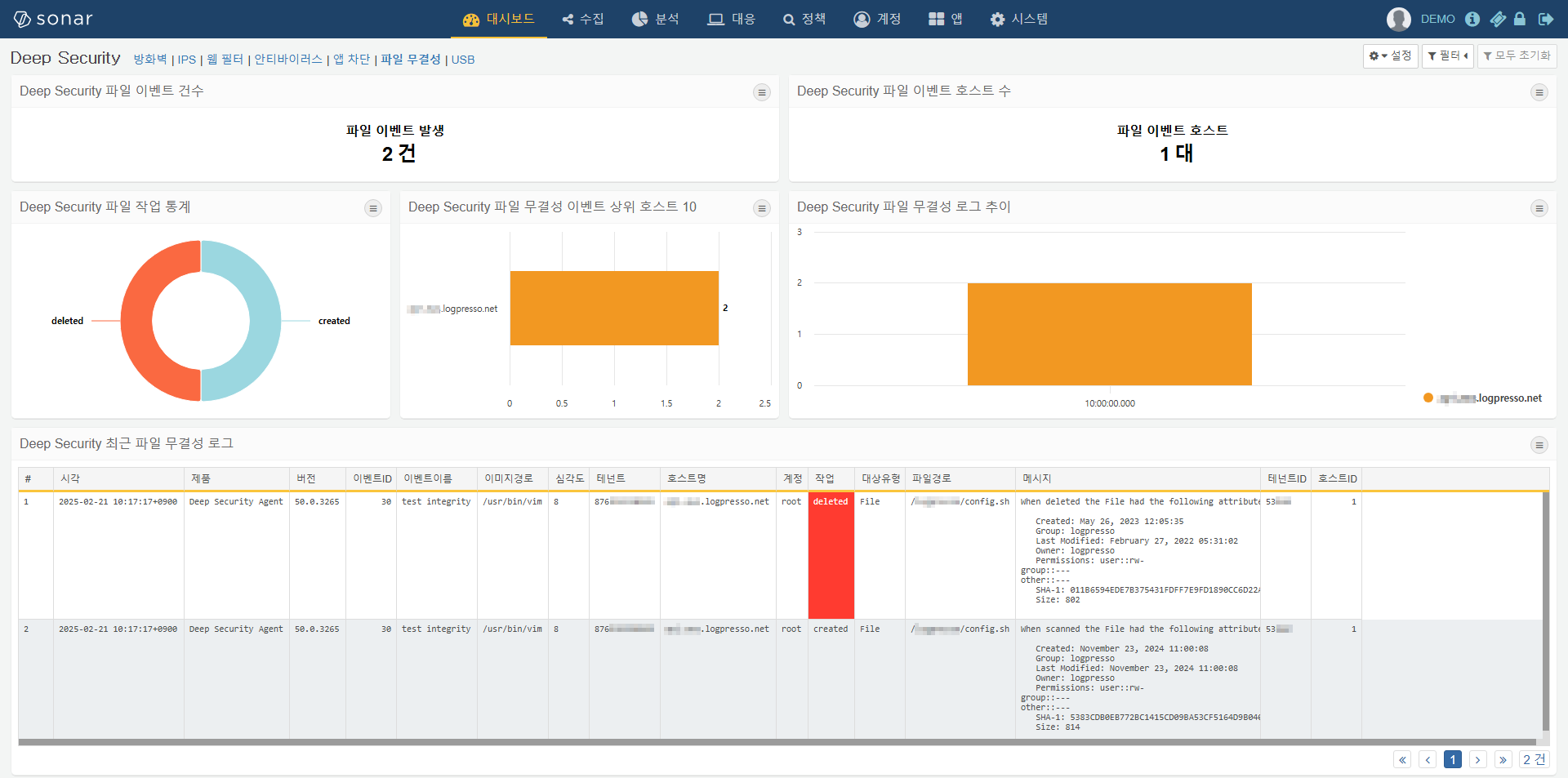Click the lock icon in header

1520,19
